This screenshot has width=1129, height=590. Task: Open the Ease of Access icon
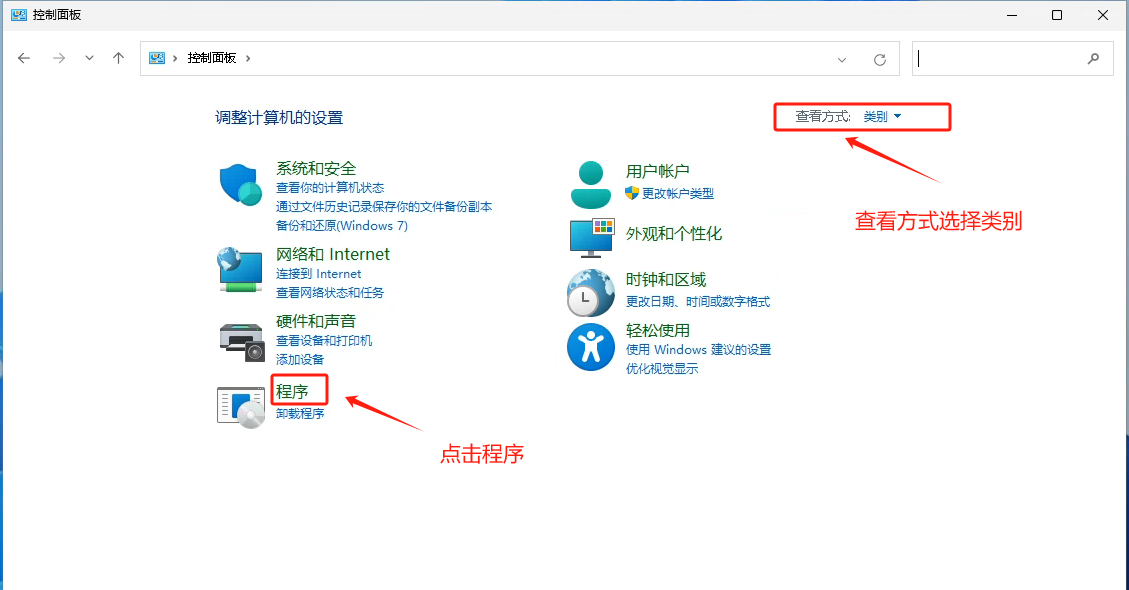pyautogui.click(x=590, y=347)
